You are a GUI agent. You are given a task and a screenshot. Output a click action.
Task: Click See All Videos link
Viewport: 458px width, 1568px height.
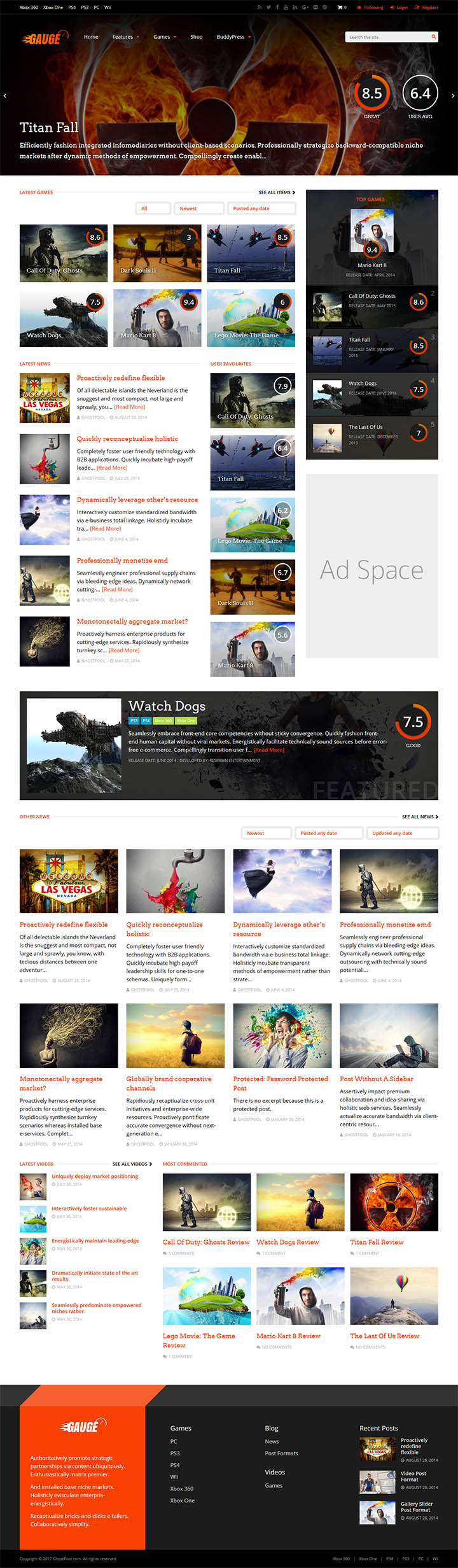click(x=132, y=1164)
